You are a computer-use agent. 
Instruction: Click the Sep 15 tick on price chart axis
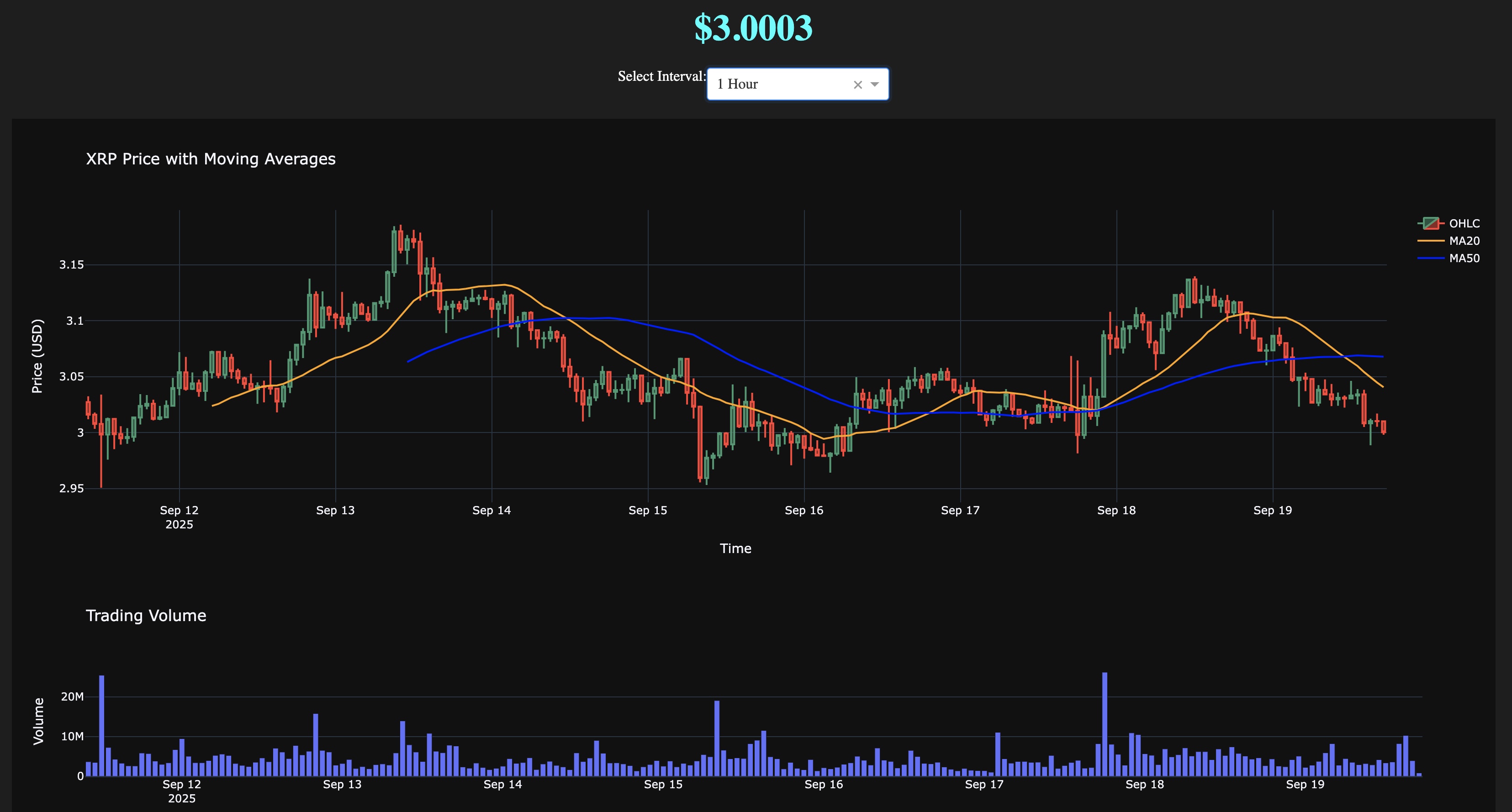click(x=647, y=511)
